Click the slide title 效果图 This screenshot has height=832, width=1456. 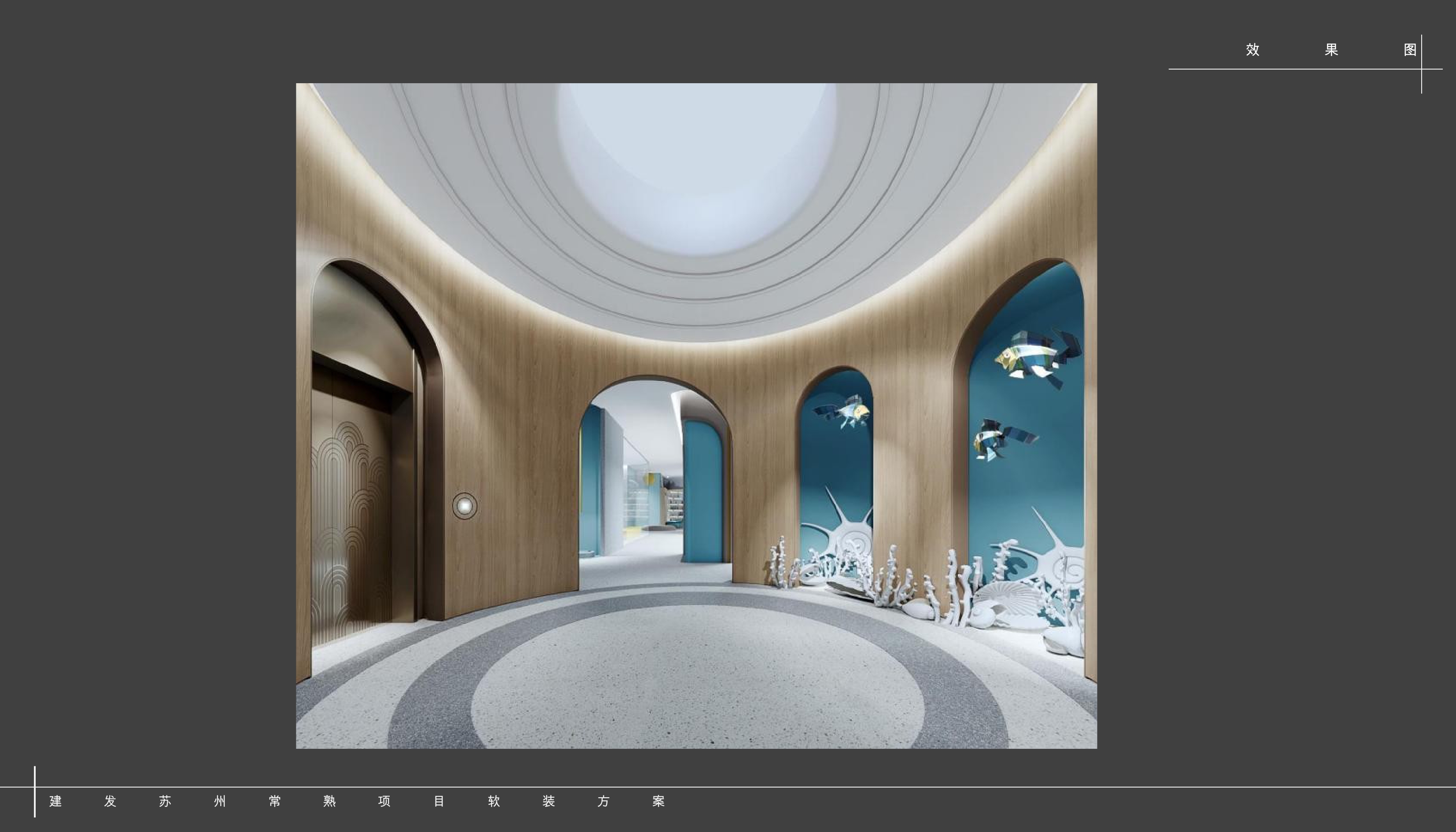pos(1331,50)
